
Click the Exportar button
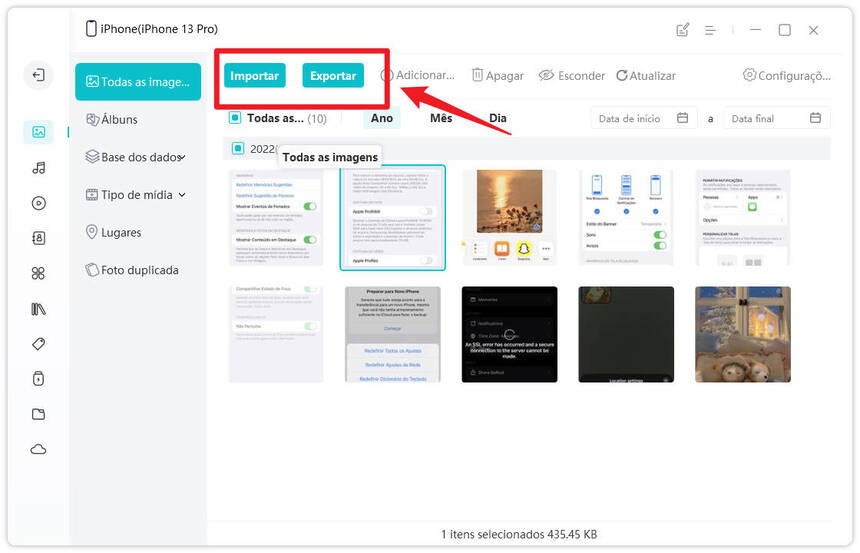pos(333,76)
